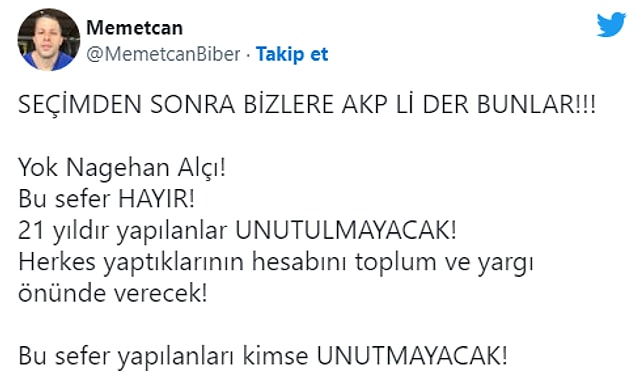
Task: Click the 'Bu sefer HAYIR!' line
Action: click(x=107, y=199)
